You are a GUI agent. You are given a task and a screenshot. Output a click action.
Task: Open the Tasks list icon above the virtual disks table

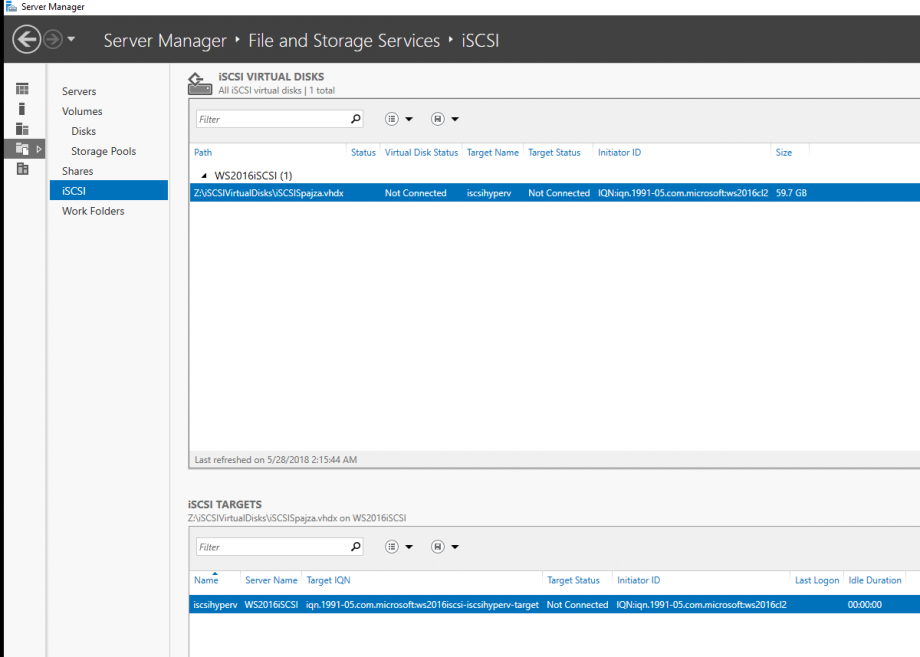(392, 119)
